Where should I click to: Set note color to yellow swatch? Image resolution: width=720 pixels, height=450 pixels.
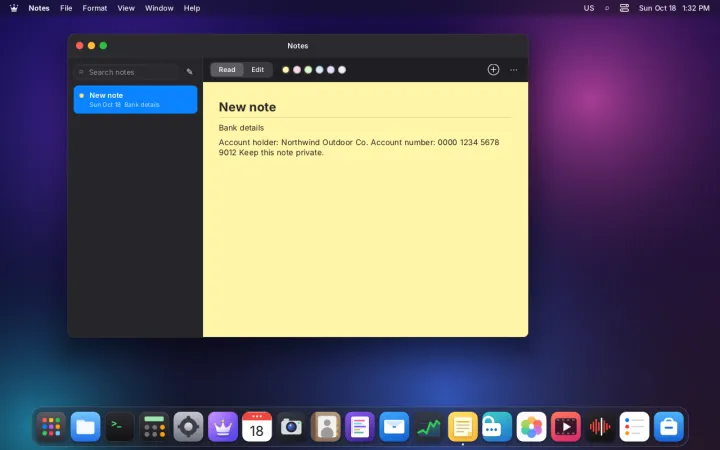[286, 70]
